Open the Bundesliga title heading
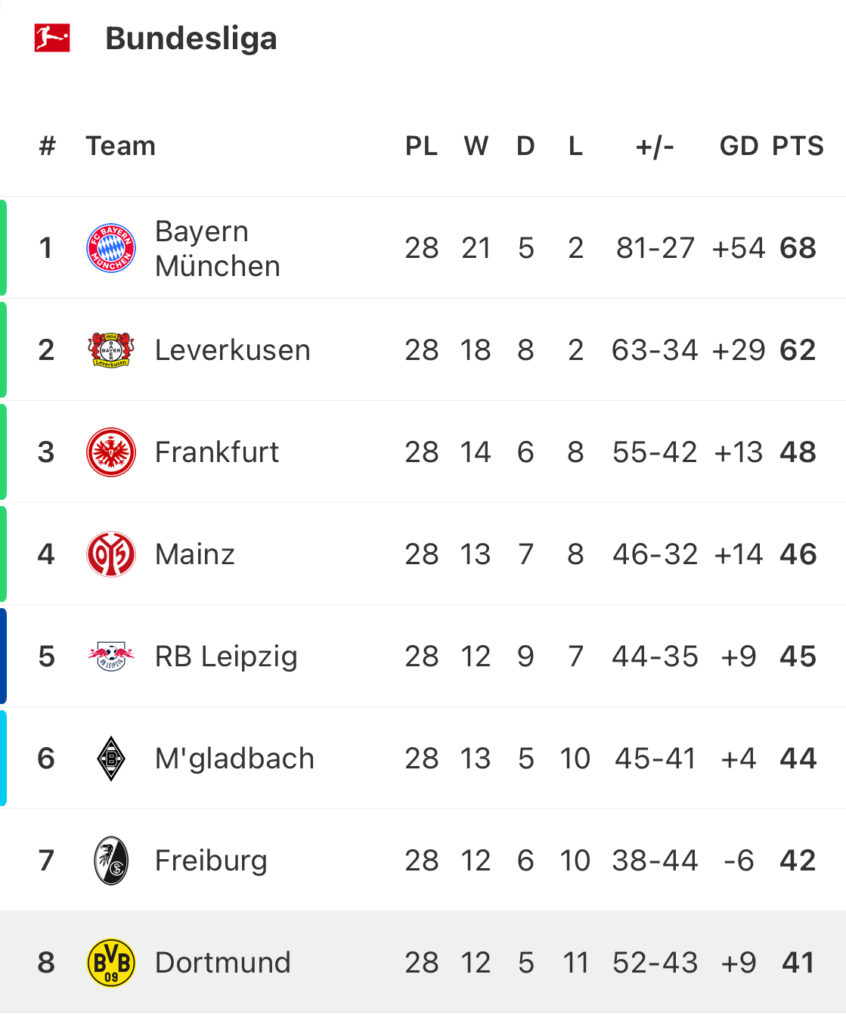 (191, 38)
